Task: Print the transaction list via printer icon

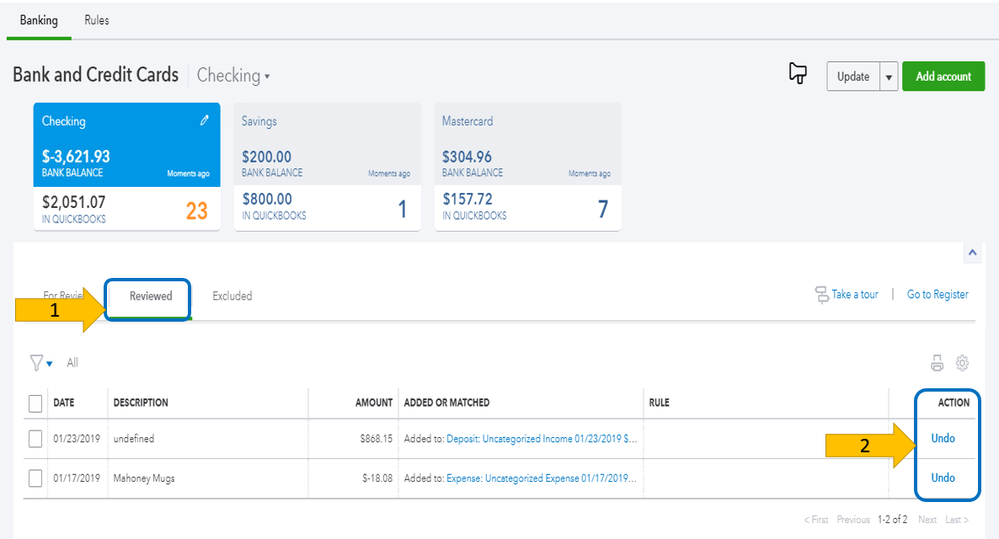Action: pyautogui.click(x=937, y=363)
